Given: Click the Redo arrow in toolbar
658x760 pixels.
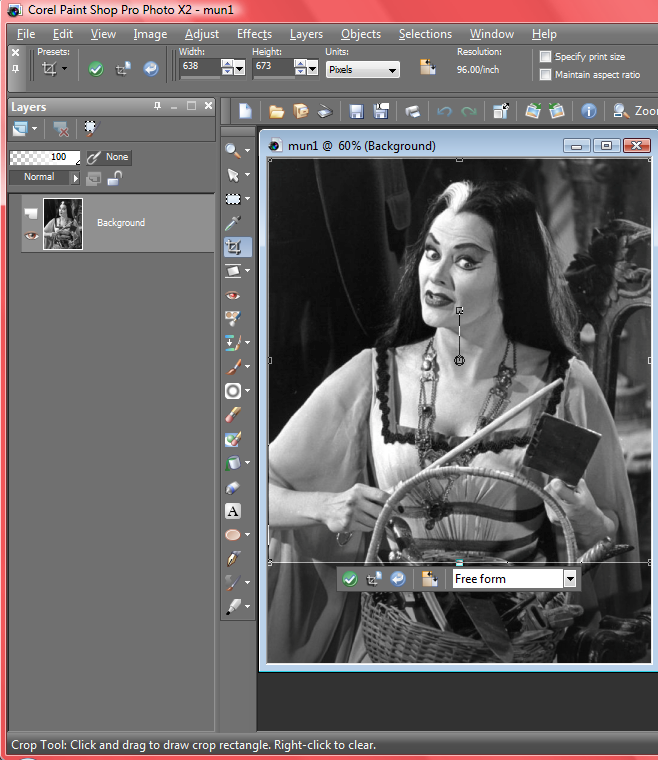Looking at the screenshot, I should (x=468, y=111).
